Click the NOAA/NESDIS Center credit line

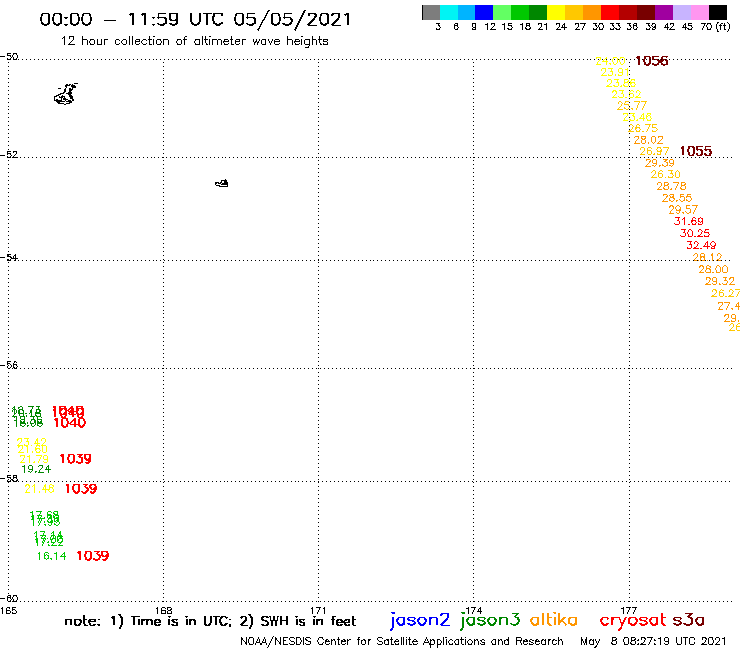click(402, 642)
